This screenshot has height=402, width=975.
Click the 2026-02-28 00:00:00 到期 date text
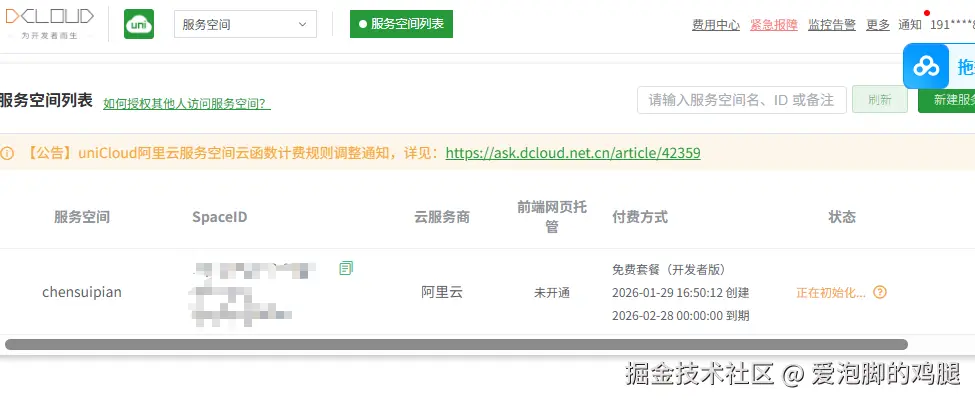pyautogui.click(x=680, y=316)
